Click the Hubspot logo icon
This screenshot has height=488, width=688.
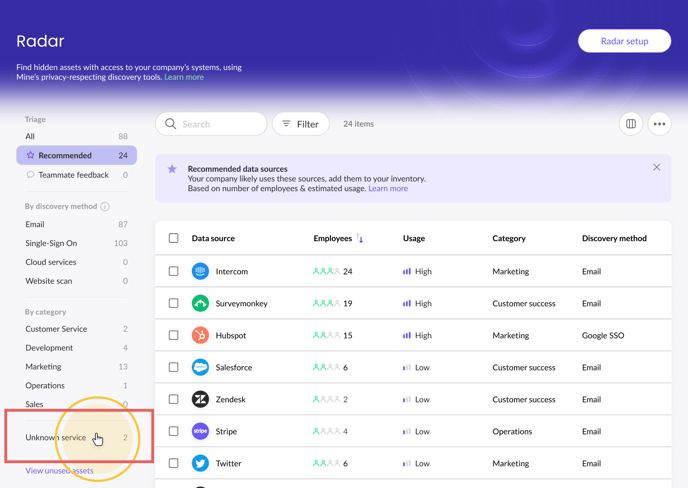click(x=200, y=335)
